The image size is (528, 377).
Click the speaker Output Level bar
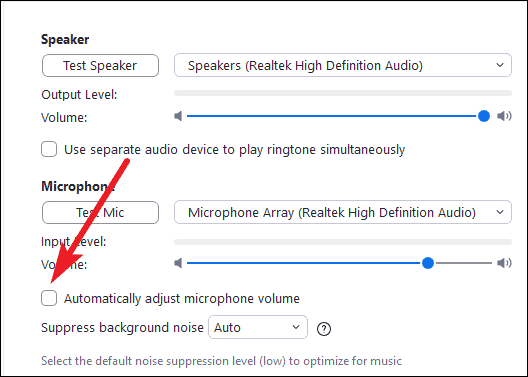pyautogui.click(x=343, y=93)
